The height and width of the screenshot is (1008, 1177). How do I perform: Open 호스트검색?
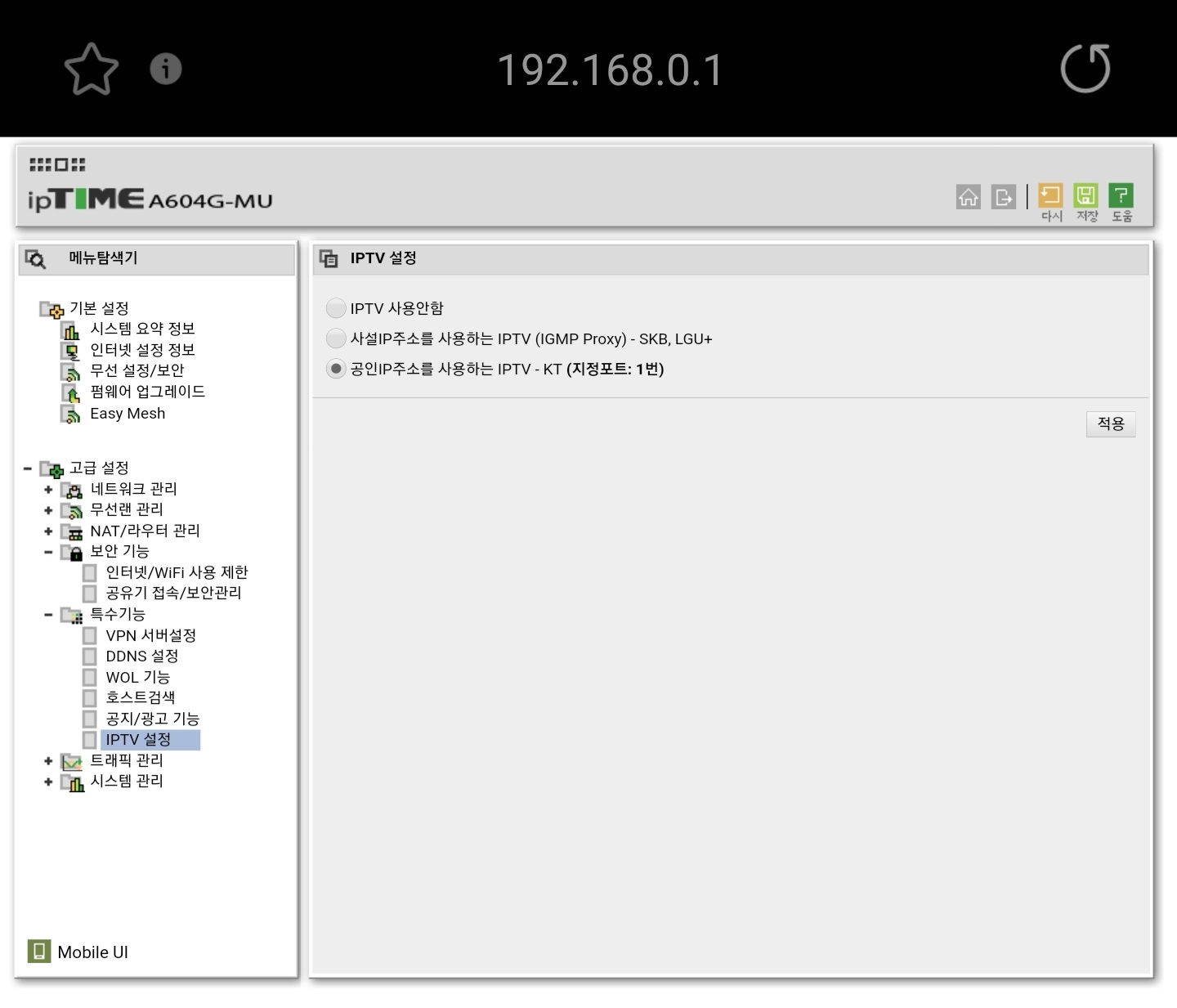click(x=141, y=697)
